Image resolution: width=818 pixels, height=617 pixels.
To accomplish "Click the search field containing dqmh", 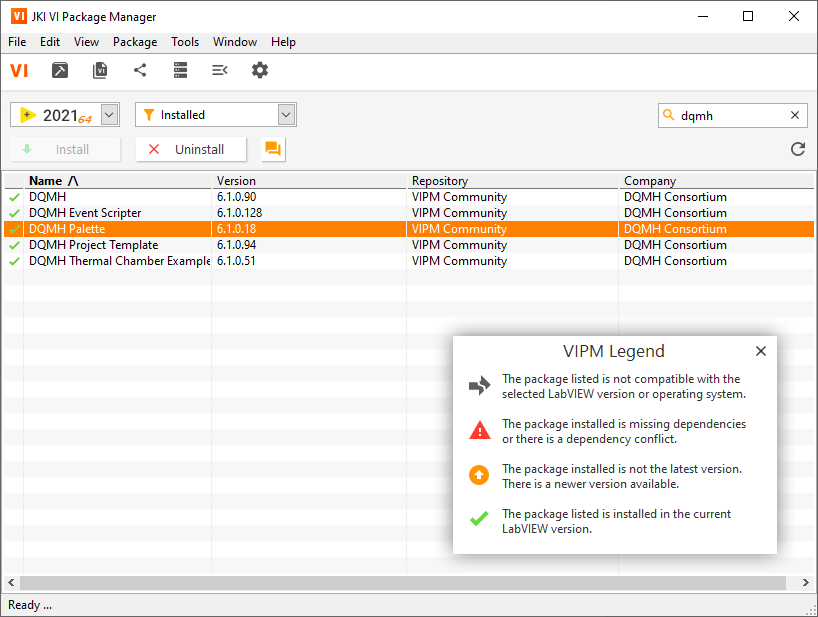I will (x=732, y=115).
